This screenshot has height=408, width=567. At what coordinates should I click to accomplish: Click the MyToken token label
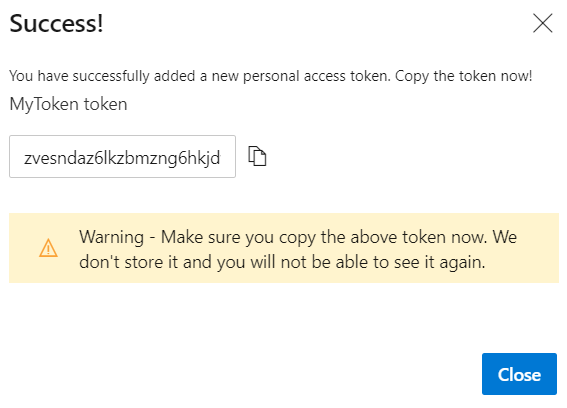click(x=68, y=104)
